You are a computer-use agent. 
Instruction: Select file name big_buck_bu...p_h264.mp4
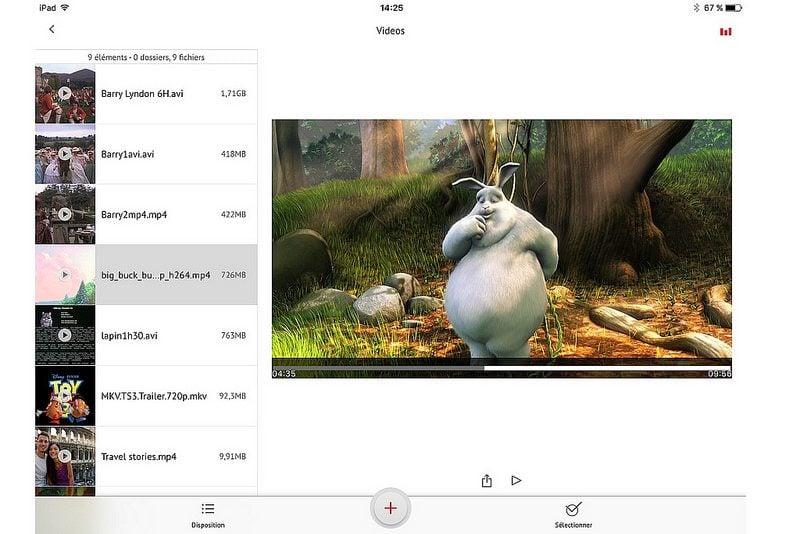pos(156,275)
